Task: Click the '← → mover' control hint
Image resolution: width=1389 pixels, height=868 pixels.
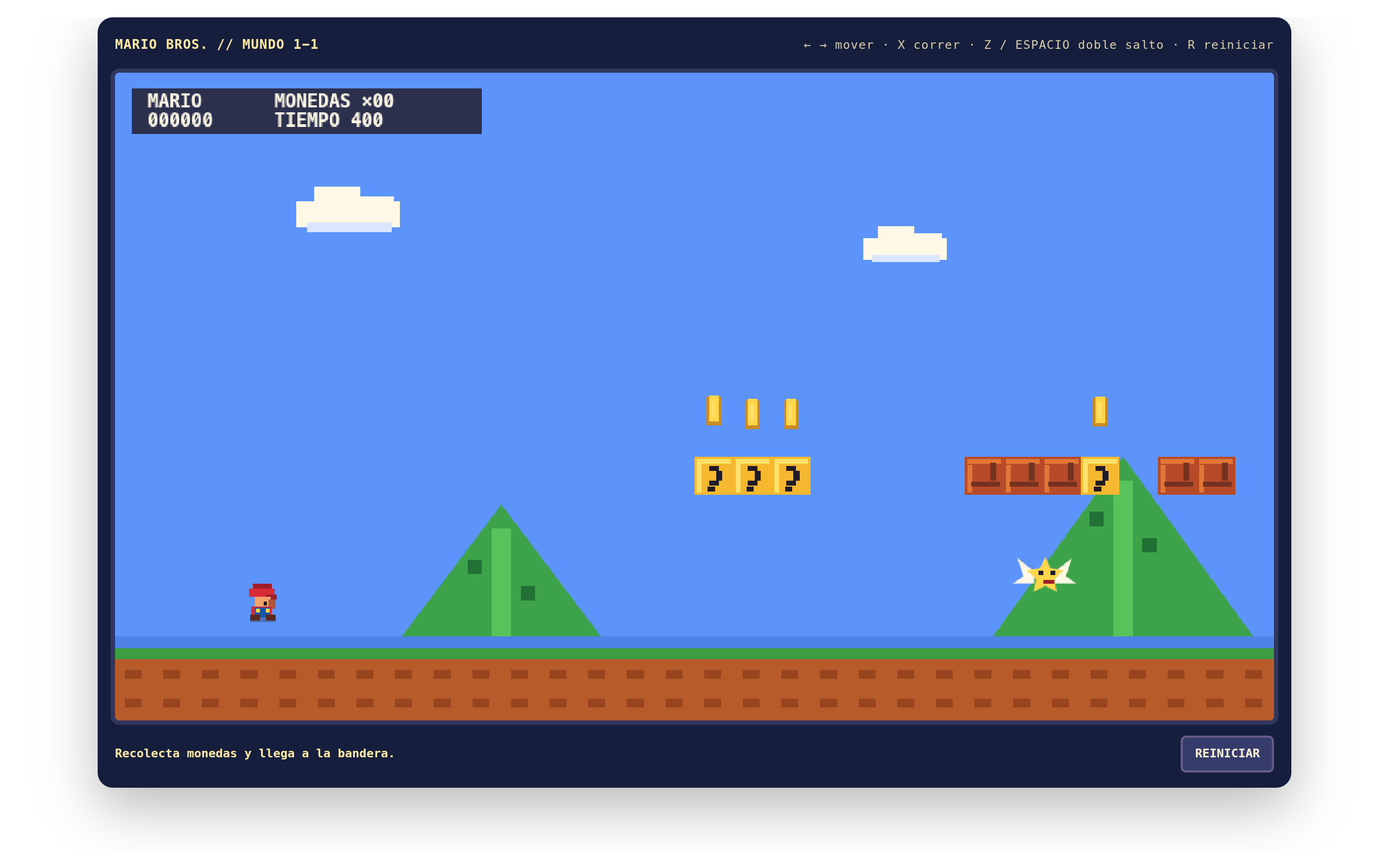Action: click(839, 45)
